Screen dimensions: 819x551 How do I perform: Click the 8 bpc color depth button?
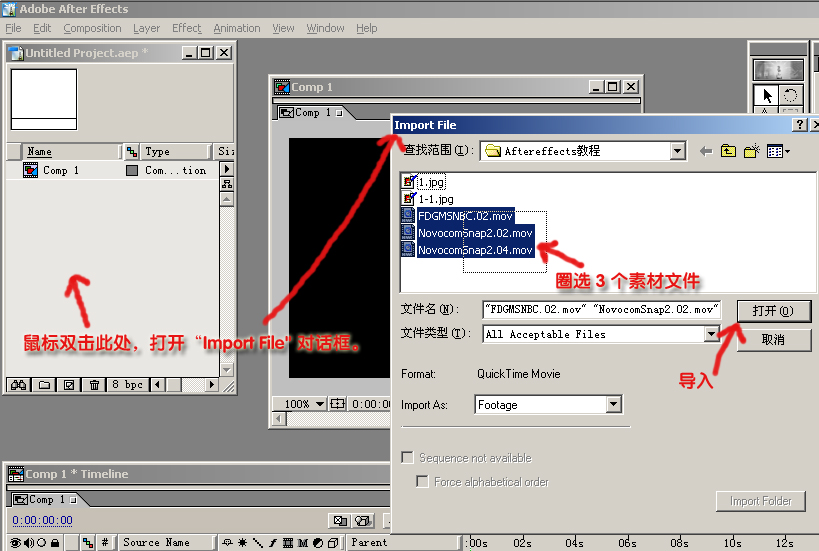coord(127,385)
